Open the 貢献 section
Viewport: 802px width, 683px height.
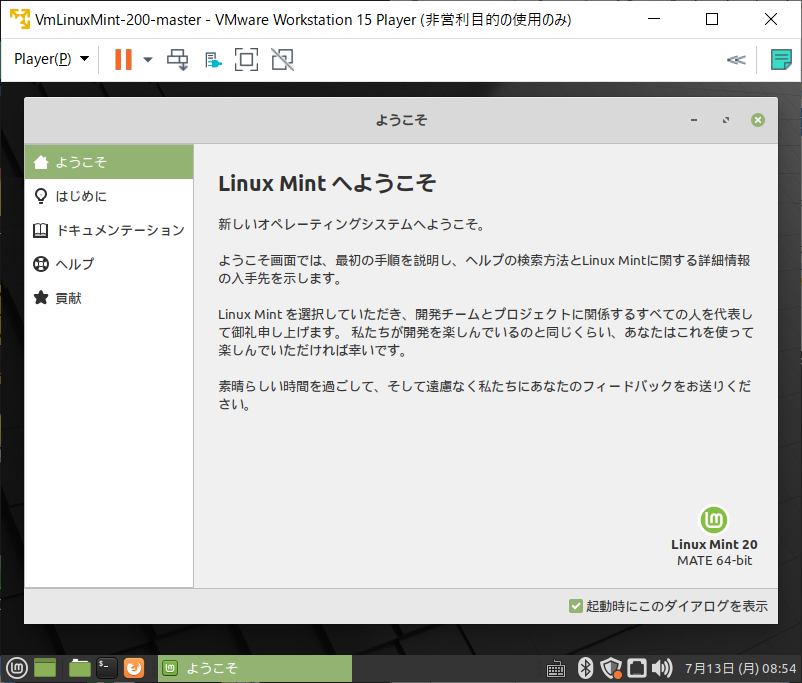[109, 298]
